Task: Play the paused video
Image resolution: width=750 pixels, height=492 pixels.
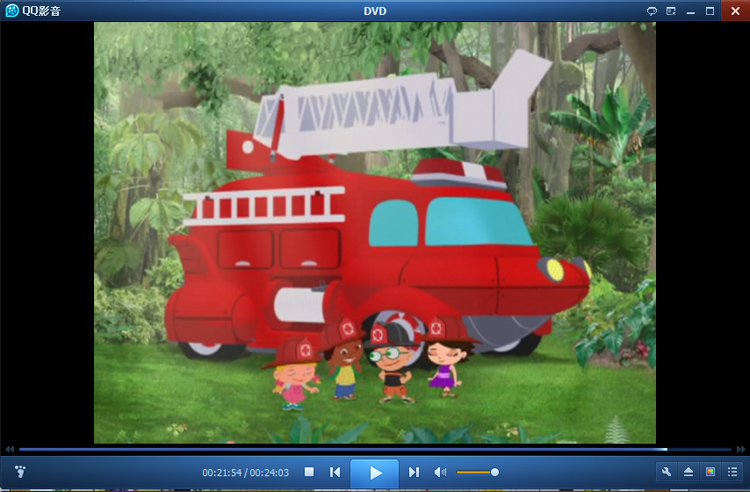Action: (x=375, y=473)
